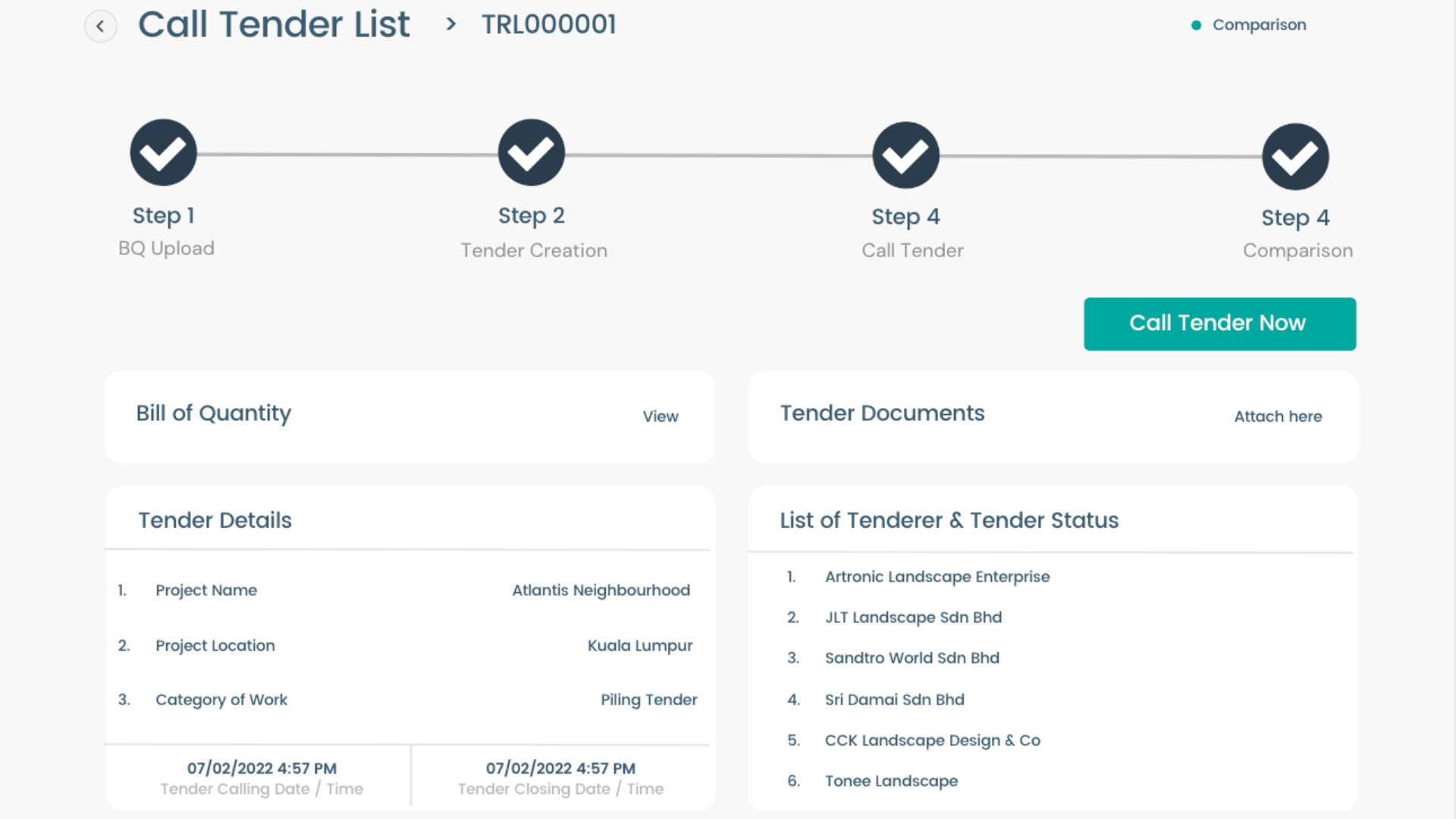This screenshot has width=1456, height=819.
Task: Click the Call Tender step checkmark
Action: coord(905,155)
